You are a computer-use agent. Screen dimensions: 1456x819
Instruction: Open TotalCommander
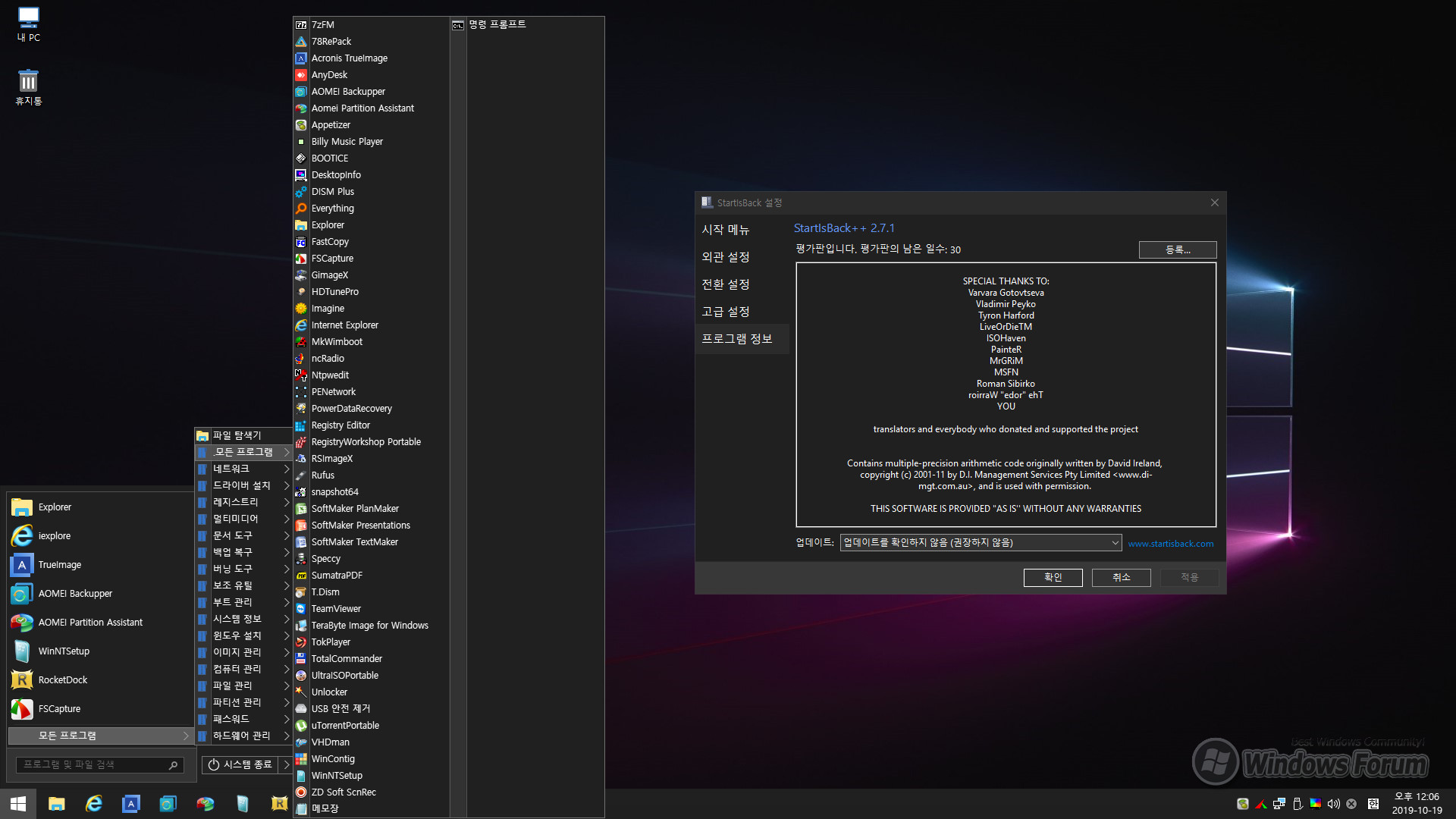(x=372, y=658)
